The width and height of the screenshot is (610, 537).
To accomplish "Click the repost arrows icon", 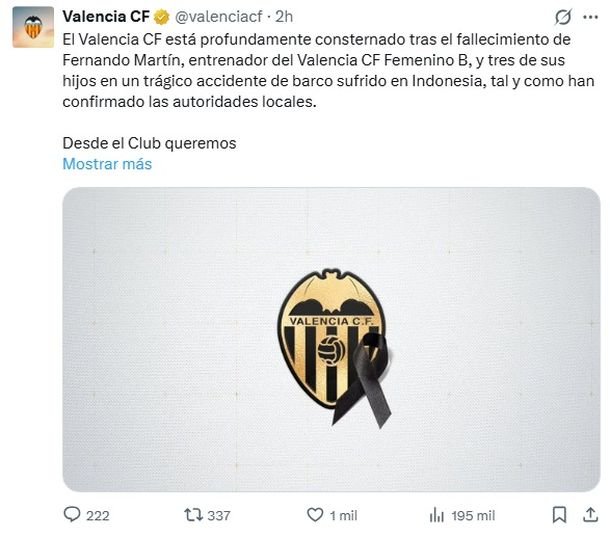I will [193, 515].
